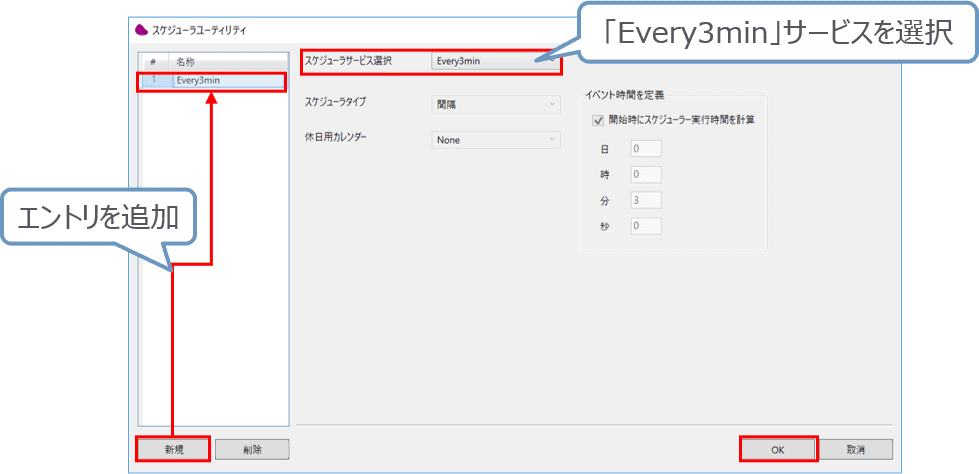The height and width of the screenshot is (474, 979).
Task: Cancel the dialog with 取消 button
Action: tap(855, 450)
